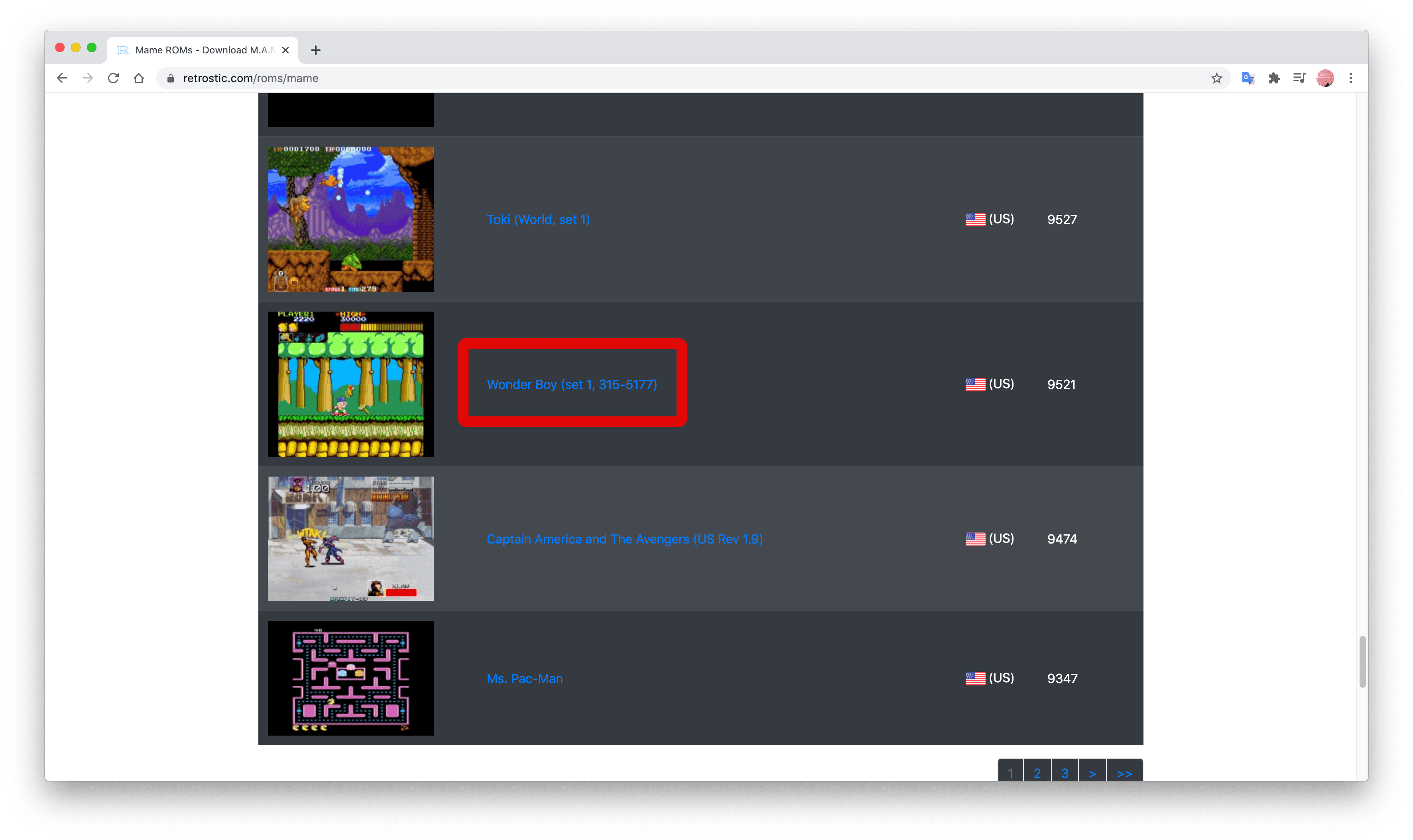1413x840 pixels.
Task: Open Wonder Boy (set 1, 315-5177) link
Action: 572,385
